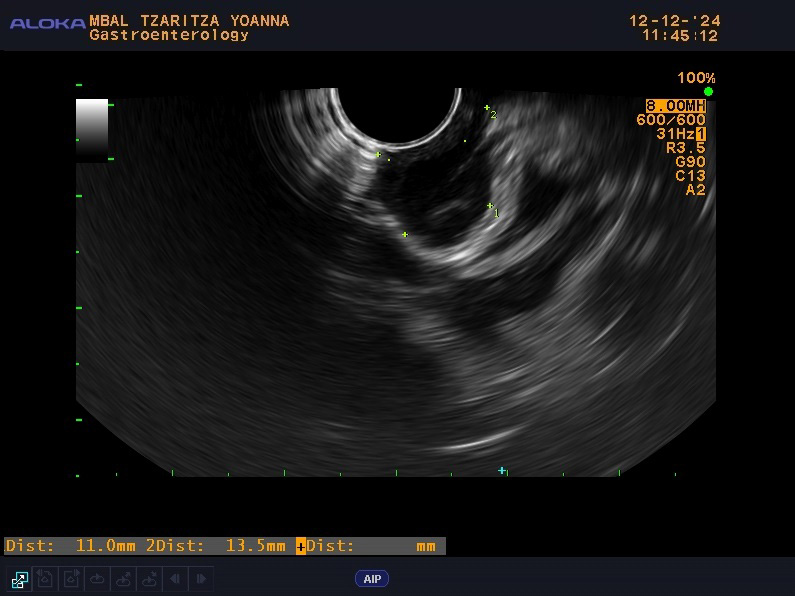The image size is (795, 596).
Task: Click the Gastroenterology department label
Action: click(168, 35)
